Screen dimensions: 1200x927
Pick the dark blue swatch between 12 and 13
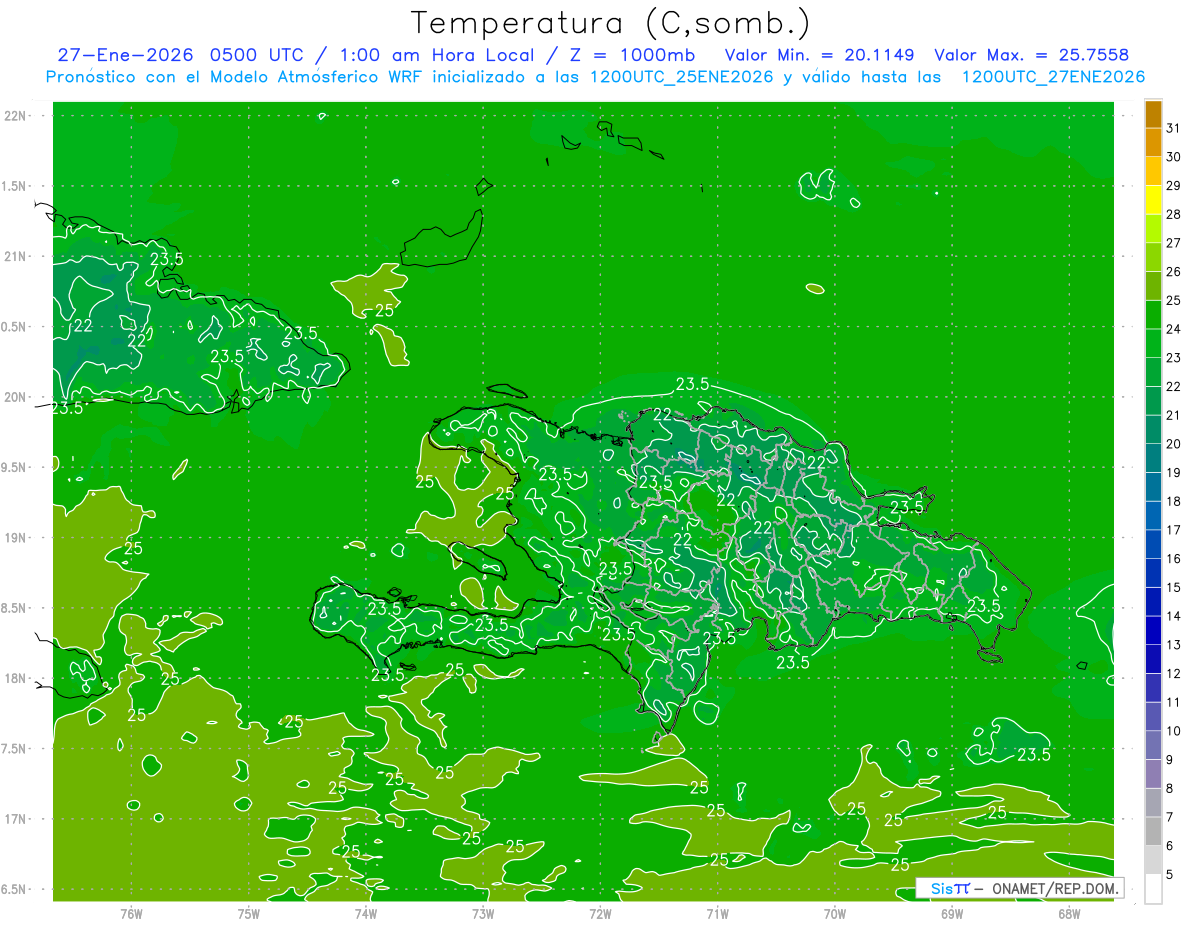[x=1153, y=659]
